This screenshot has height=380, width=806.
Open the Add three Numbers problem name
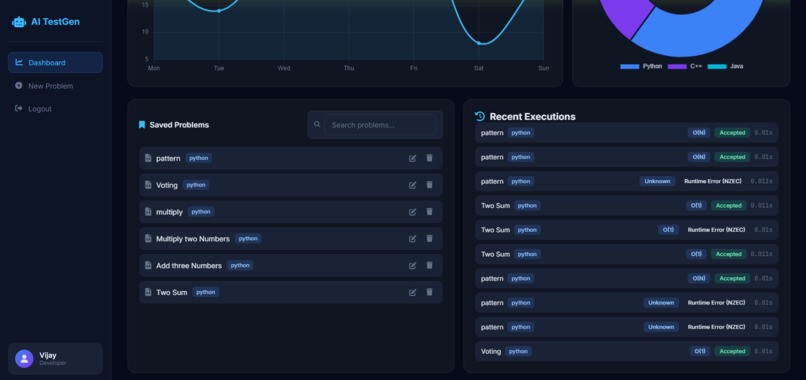[x=189, y=265]
